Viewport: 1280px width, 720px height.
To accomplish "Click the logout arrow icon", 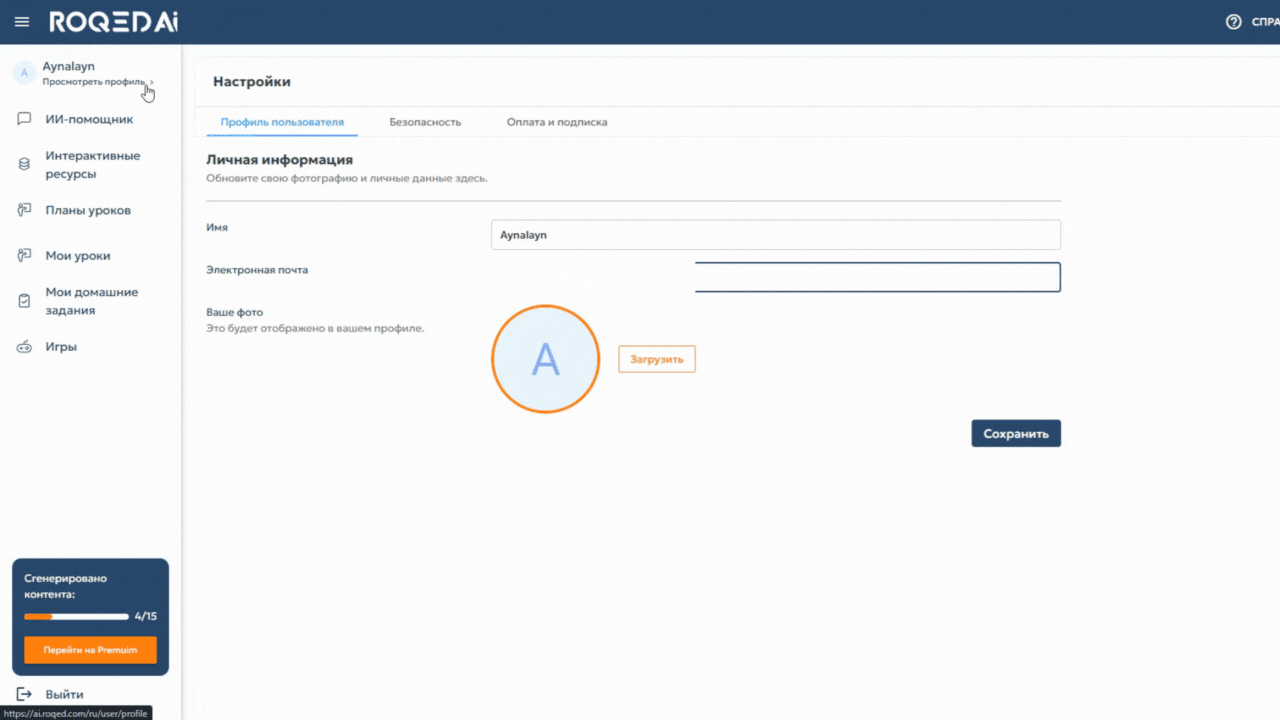I will coord(25,694).
